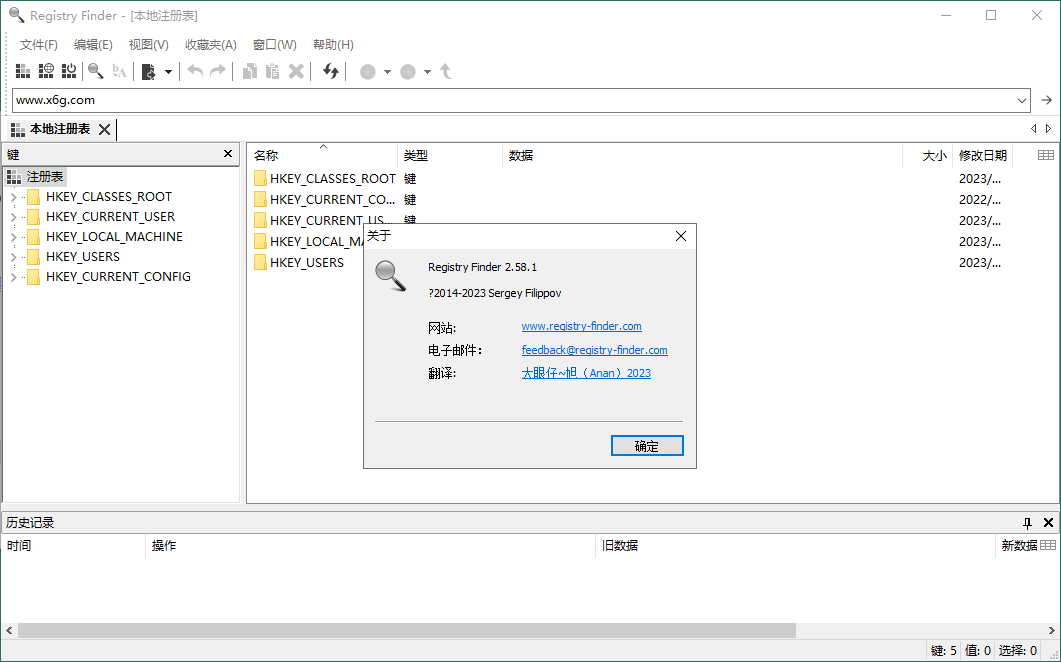This screenshot has height=662, width=1061.
Task: Open the address bar history dropdown
Action: pyautogui.click(x=1022, y=100)
